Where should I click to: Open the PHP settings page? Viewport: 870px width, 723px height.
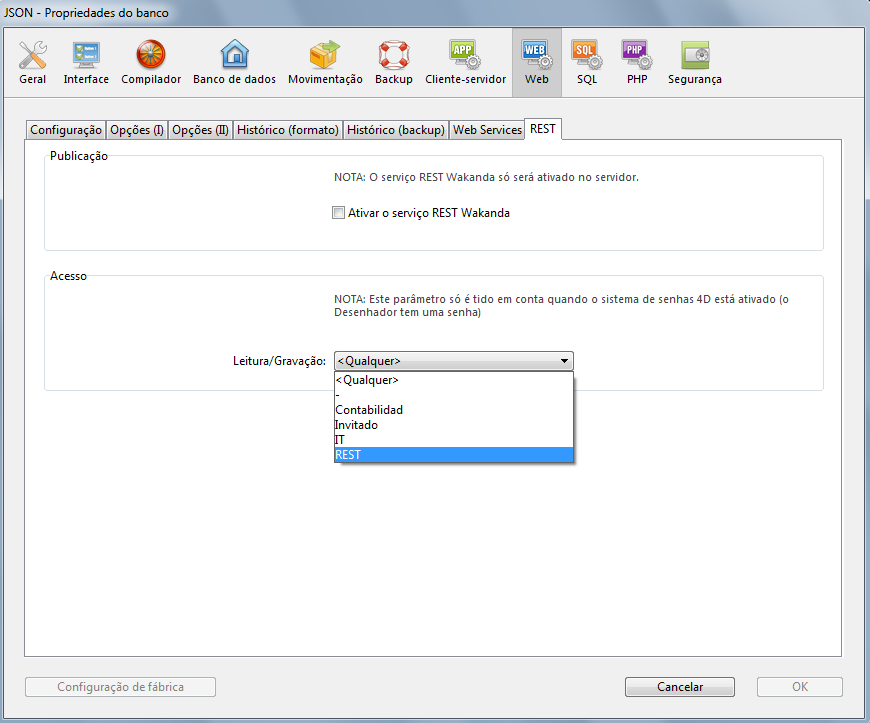637,63
